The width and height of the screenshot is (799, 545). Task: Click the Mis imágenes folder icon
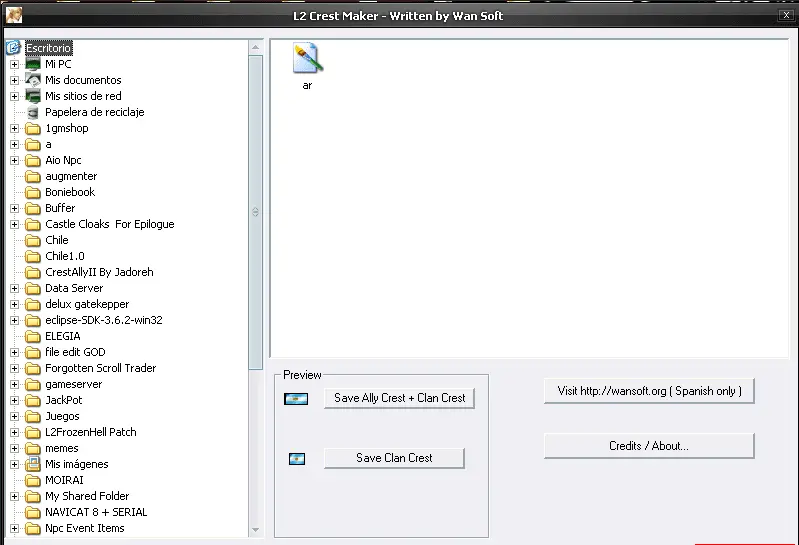33,464
